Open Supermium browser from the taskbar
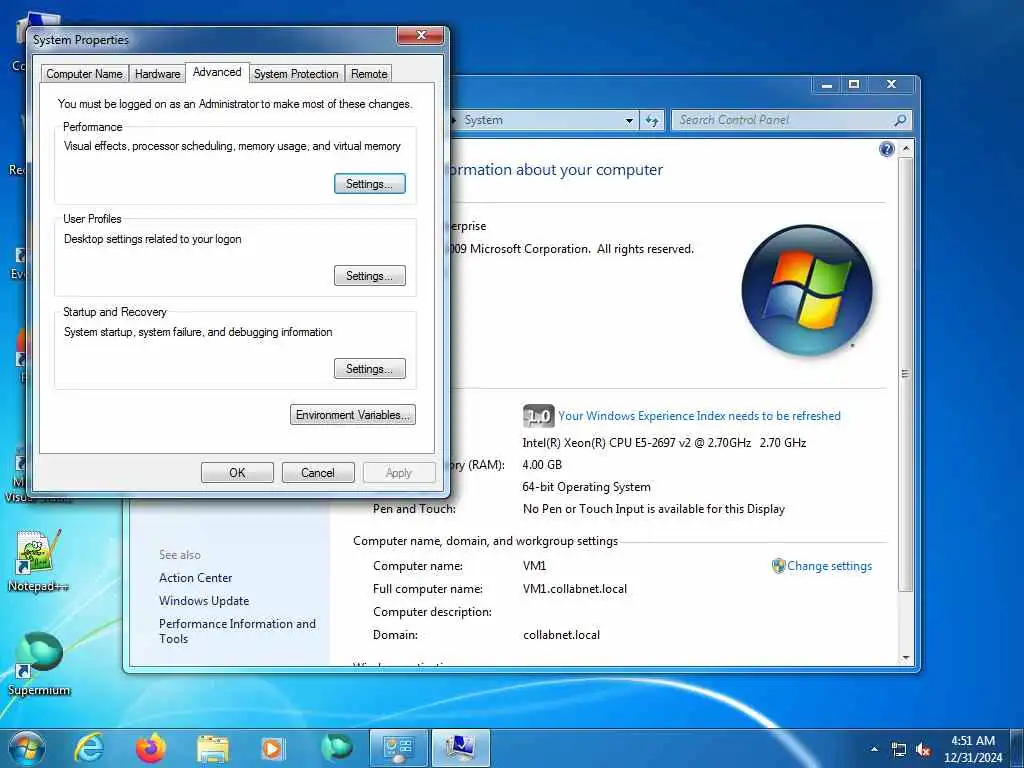Image resolution: width=1024 pixels, height=768 pixels. (336, 748)
